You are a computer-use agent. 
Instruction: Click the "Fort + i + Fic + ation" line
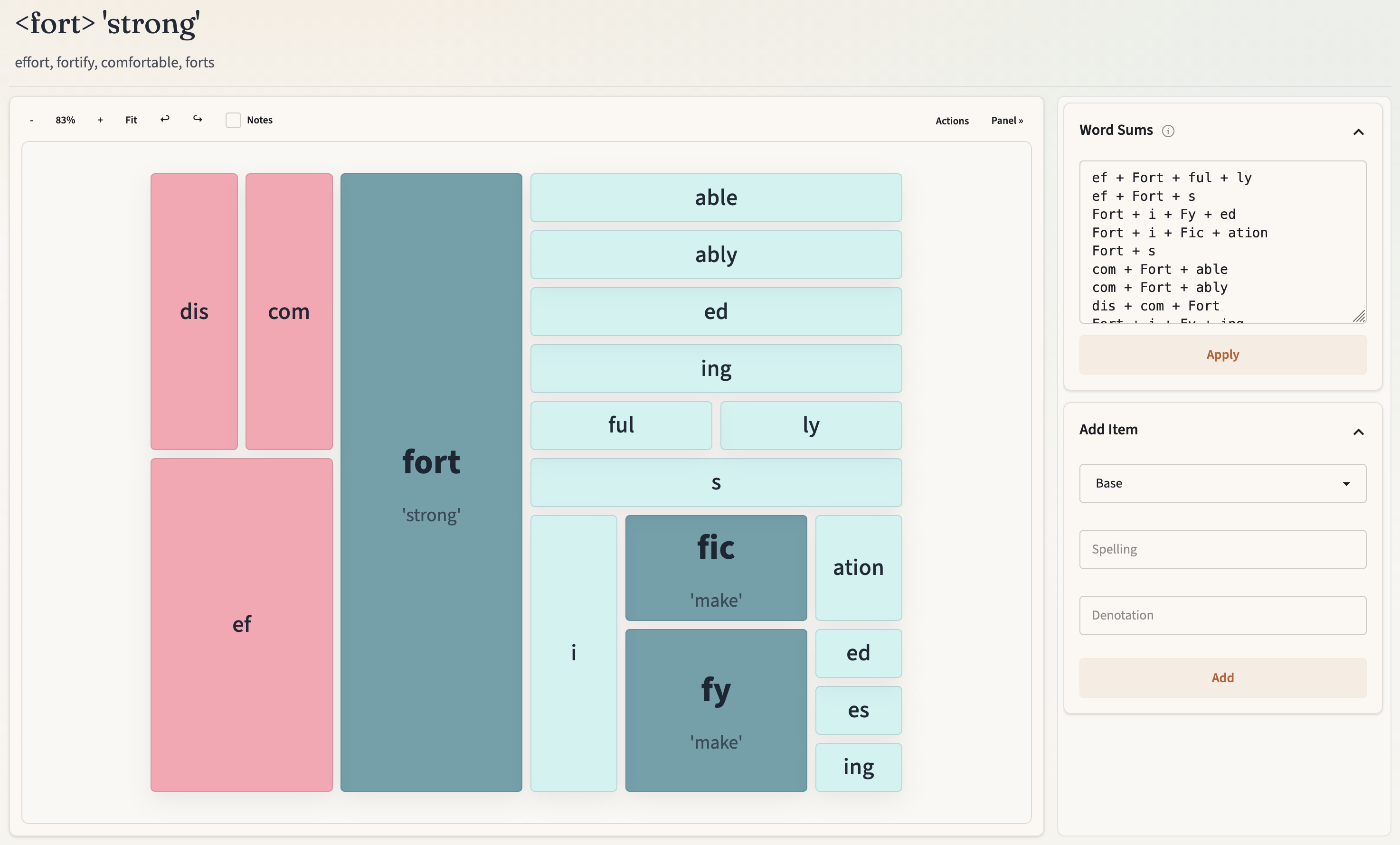(x=1180, y=233)
